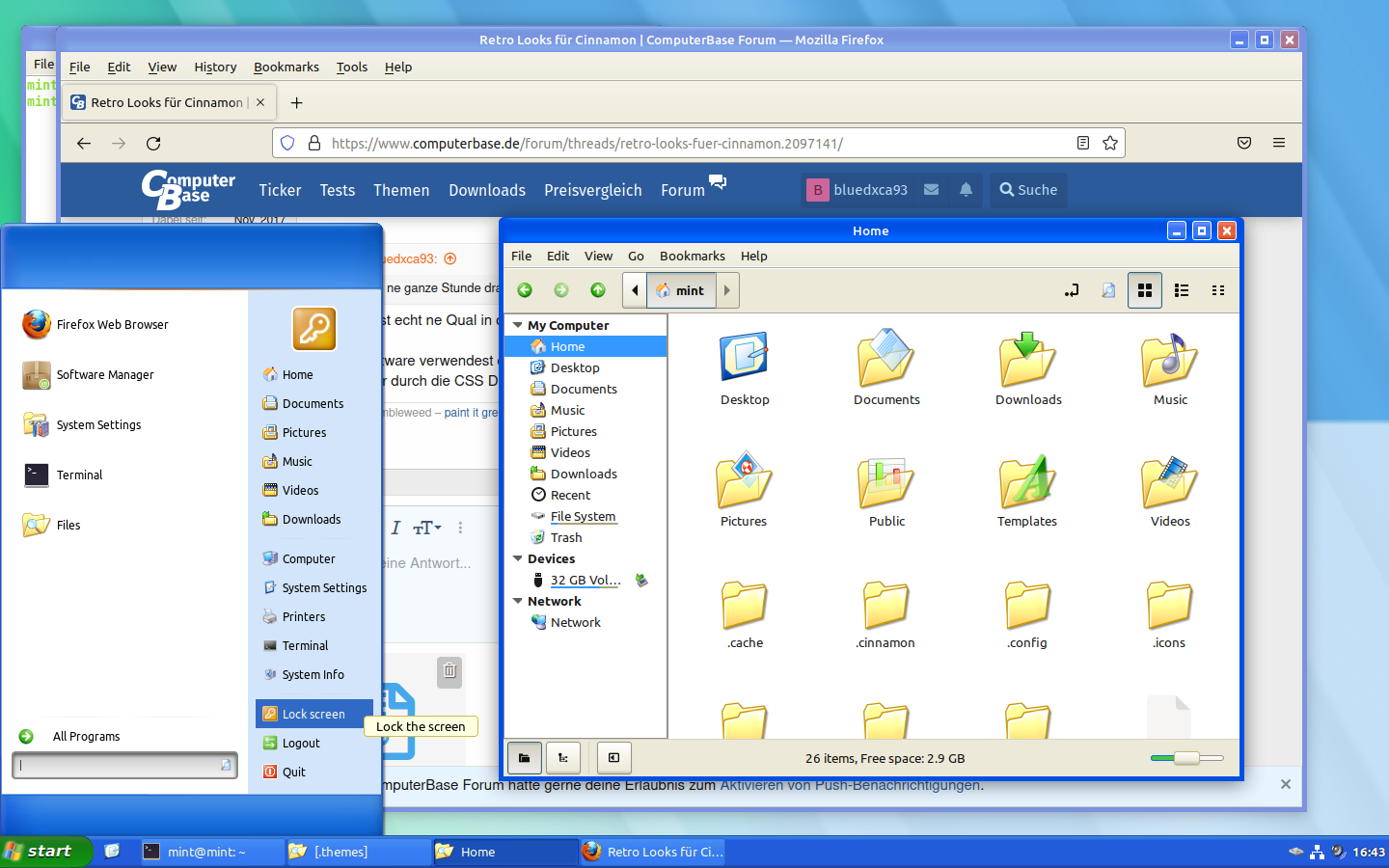This screenshot has height=868, width=1389.
Task: Open Suche search on ComputerBase
Action: 1028,190
